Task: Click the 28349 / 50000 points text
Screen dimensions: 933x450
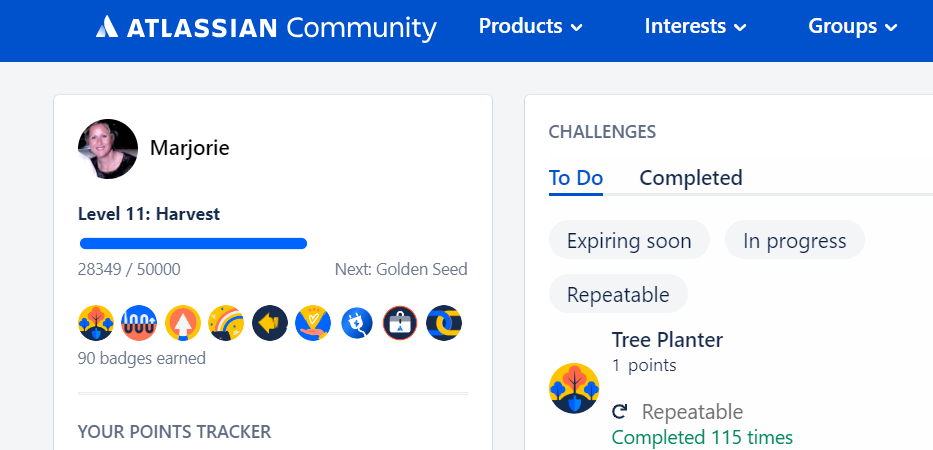Action: [x=129, y=270]
